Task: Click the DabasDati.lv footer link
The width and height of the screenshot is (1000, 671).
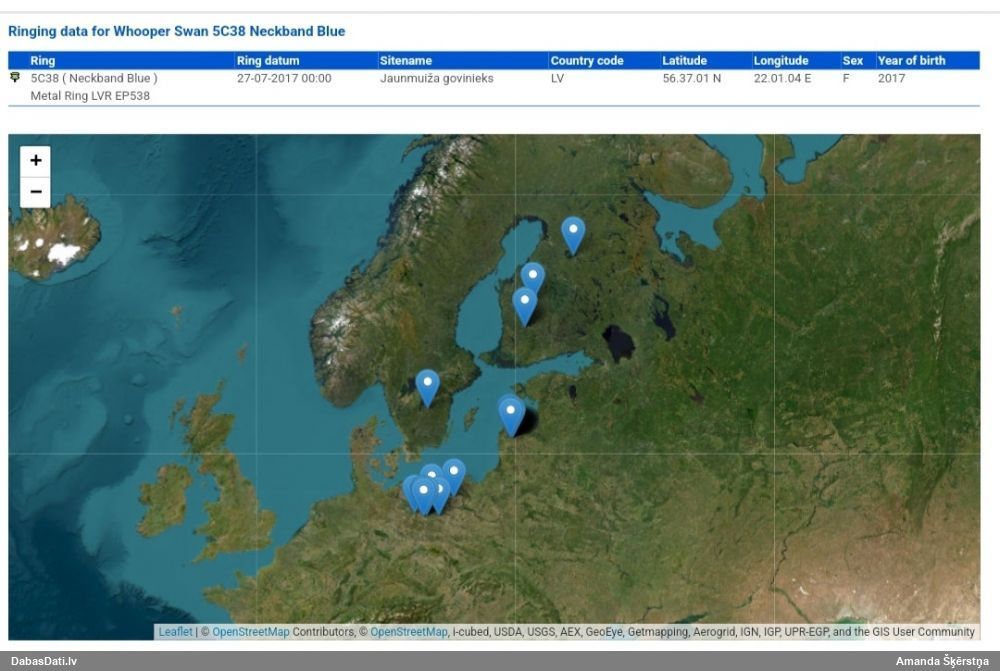Action: (x=43, y=661)
